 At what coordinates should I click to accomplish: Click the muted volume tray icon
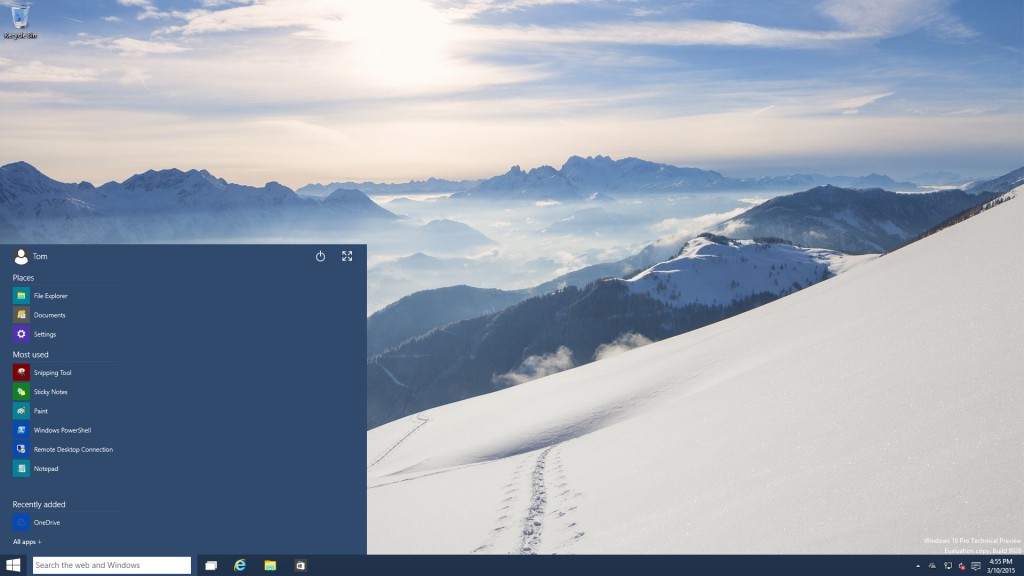961,566
